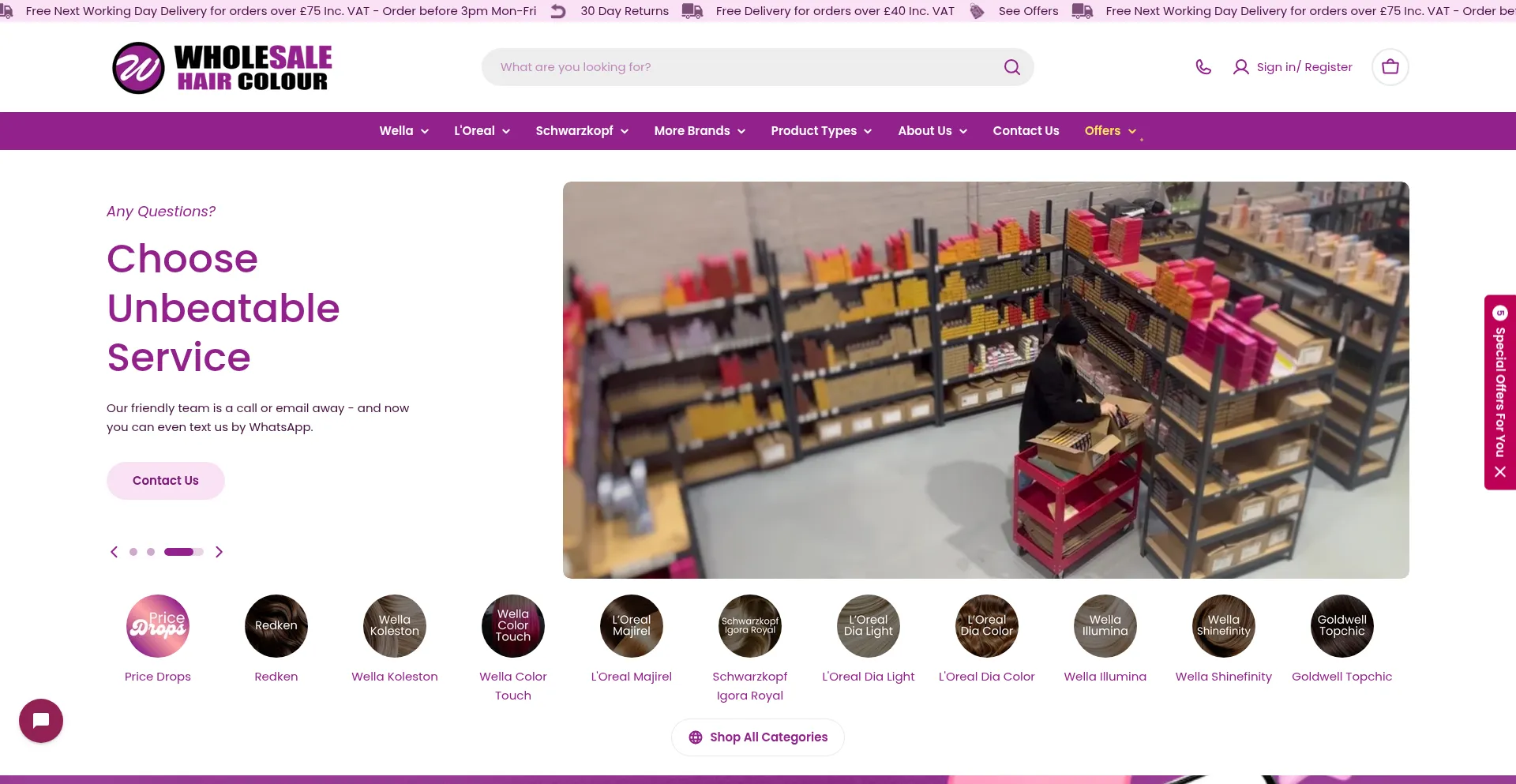This screenshot has width=1516, height=784.
Task: Click the L'Oreal Dia Light text label
Action: (x=869, y=677)
